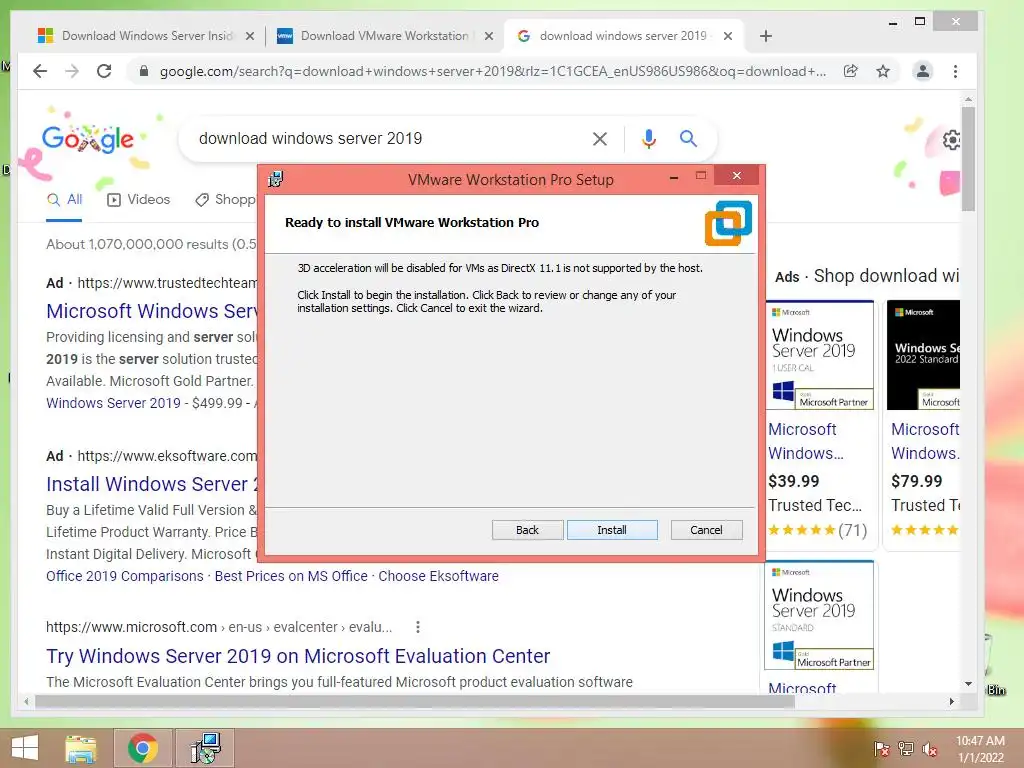Close the Download Windows Server Insider tab

(x=249, y=36)
